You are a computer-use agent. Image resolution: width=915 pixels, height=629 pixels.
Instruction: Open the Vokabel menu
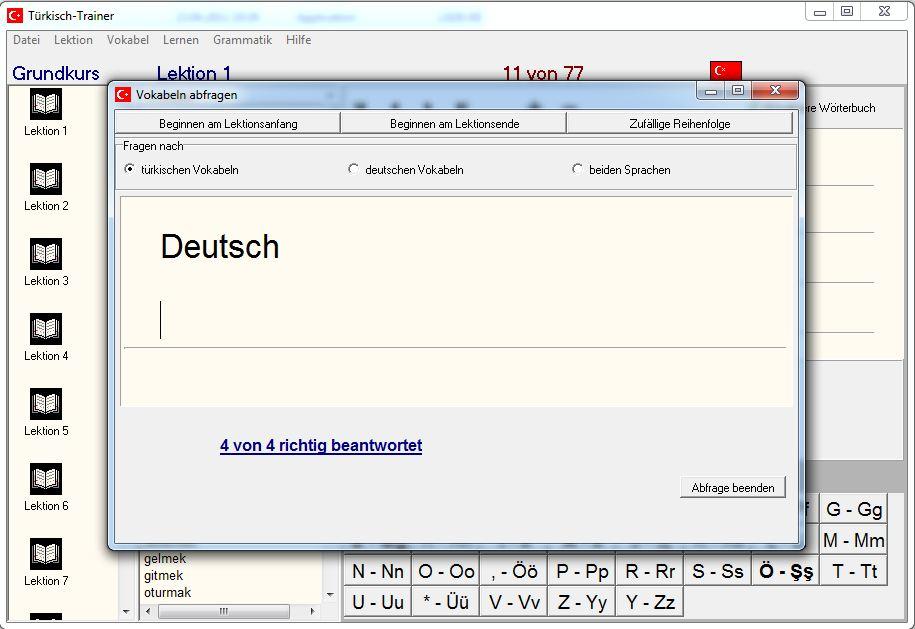128,40
